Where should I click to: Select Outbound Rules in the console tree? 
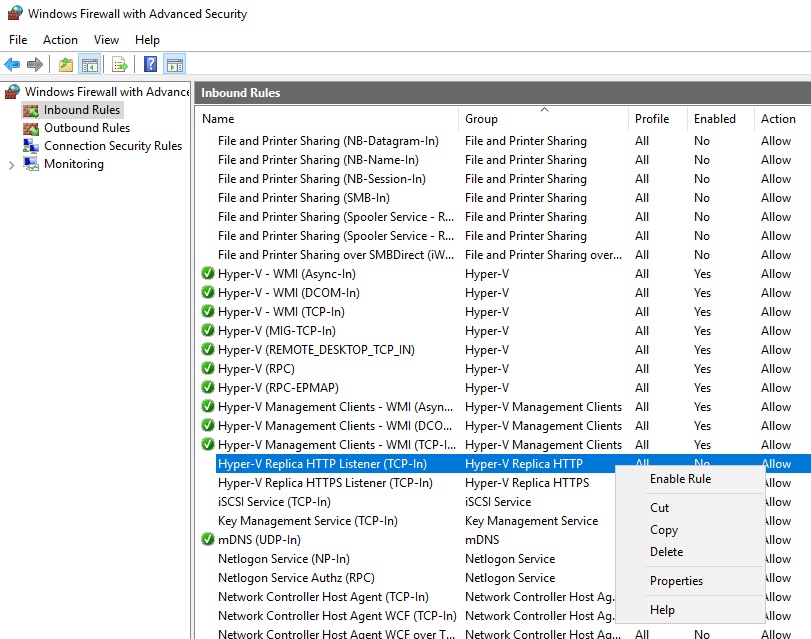(87, 128)
